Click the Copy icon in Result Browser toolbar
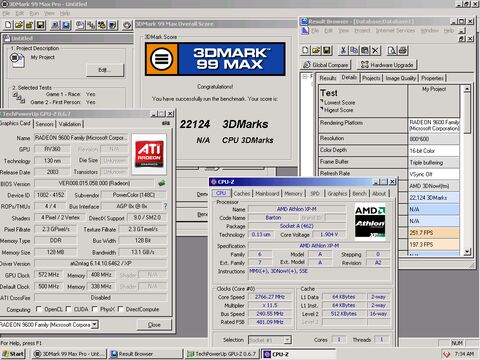The image size is (480, 360). (354, 50)
